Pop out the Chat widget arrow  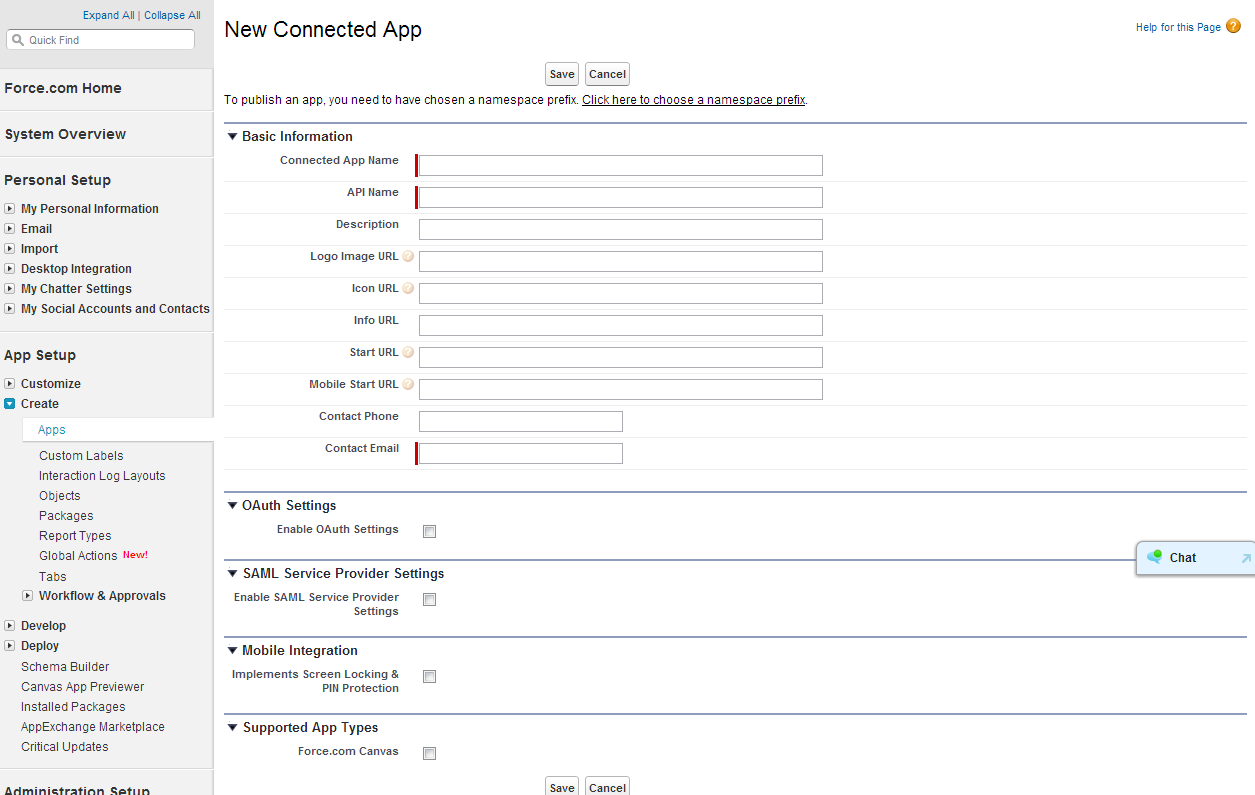[1246, 558]
